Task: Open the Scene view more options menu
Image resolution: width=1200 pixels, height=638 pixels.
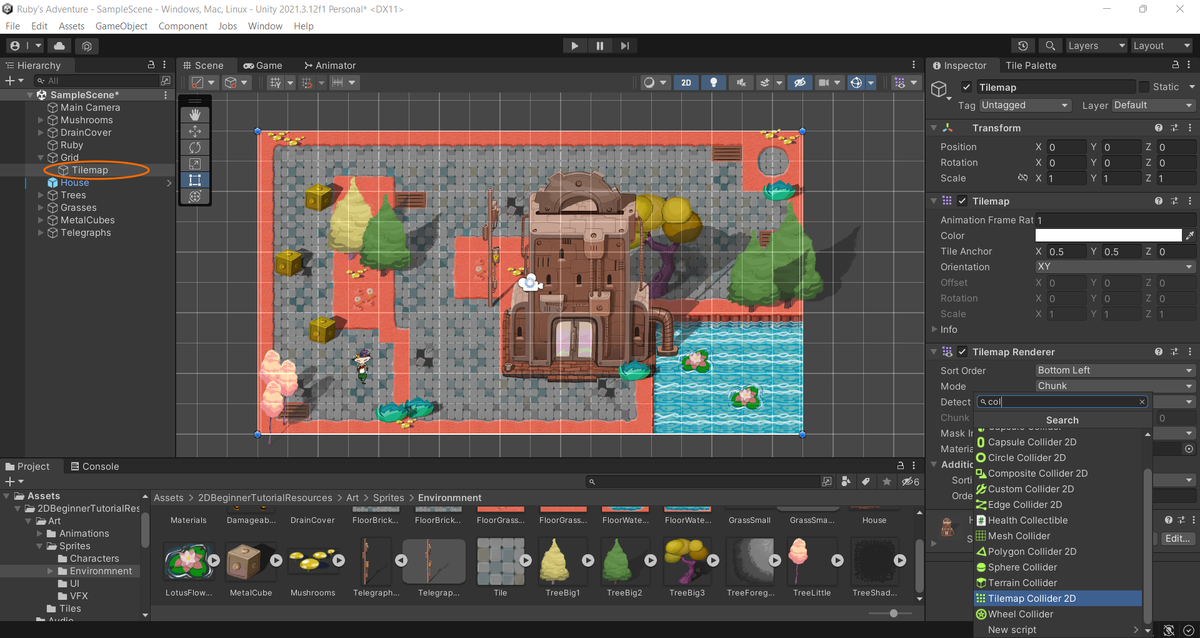Action: pyautogui.click(x=916, y=65)
